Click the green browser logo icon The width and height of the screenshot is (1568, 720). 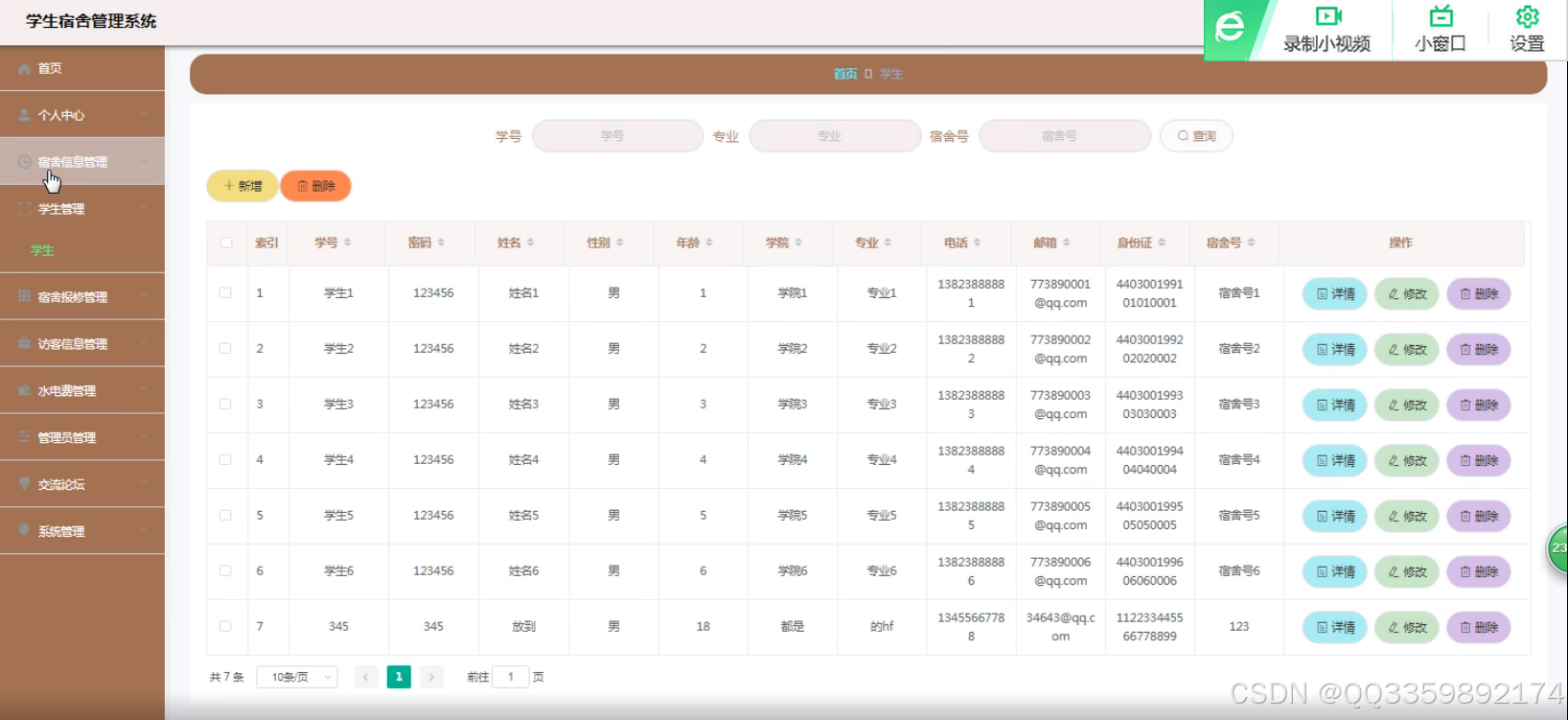[1230, 27]
